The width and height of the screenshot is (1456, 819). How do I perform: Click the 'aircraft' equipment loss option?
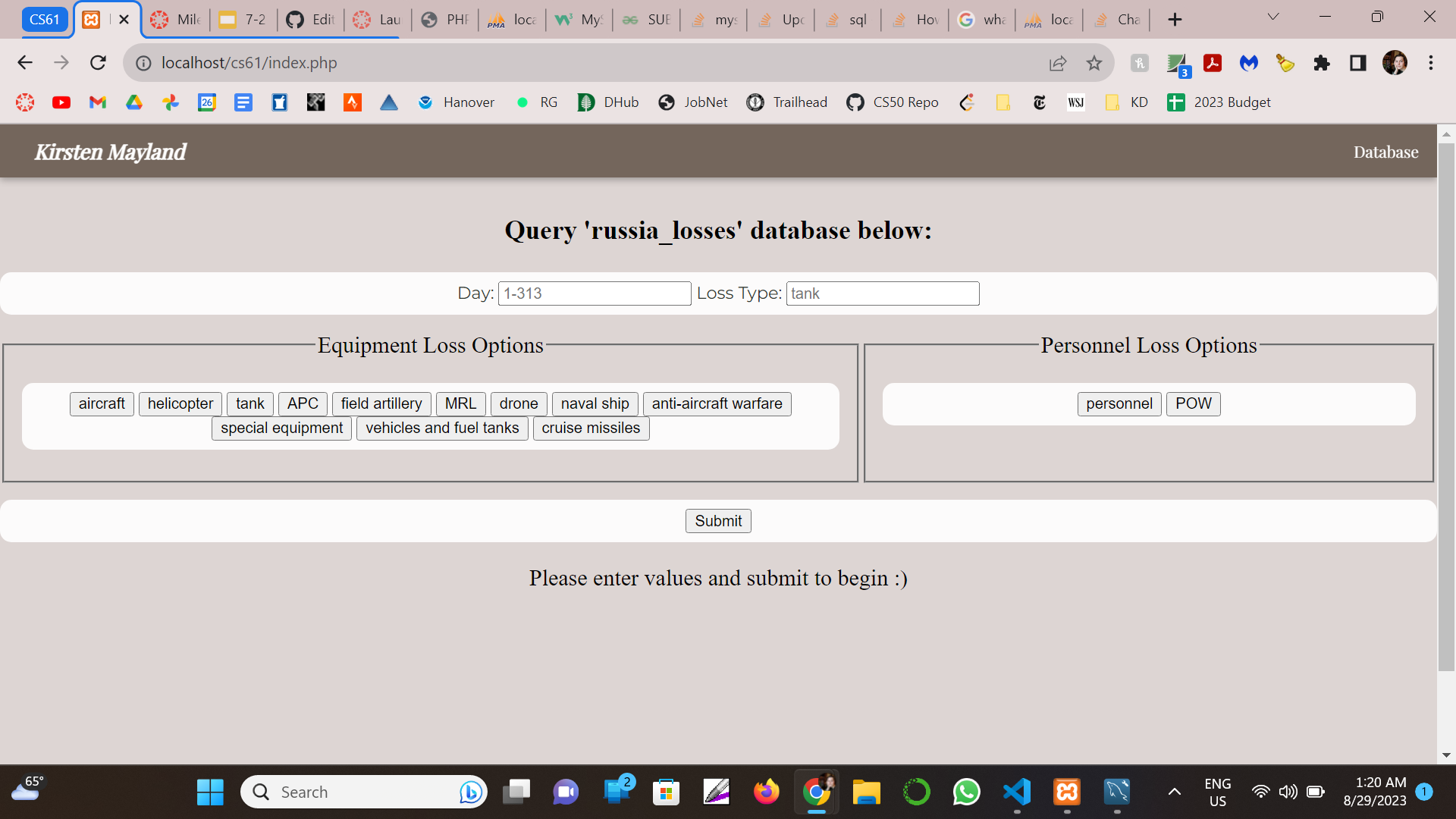coord(101,403)
